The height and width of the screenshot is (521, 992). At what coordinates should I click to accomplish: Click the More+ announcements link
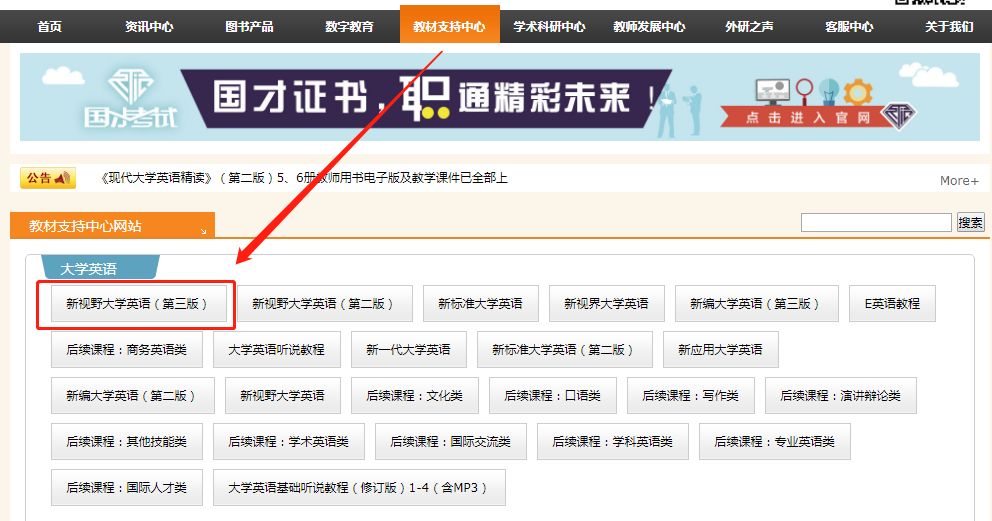958,181
